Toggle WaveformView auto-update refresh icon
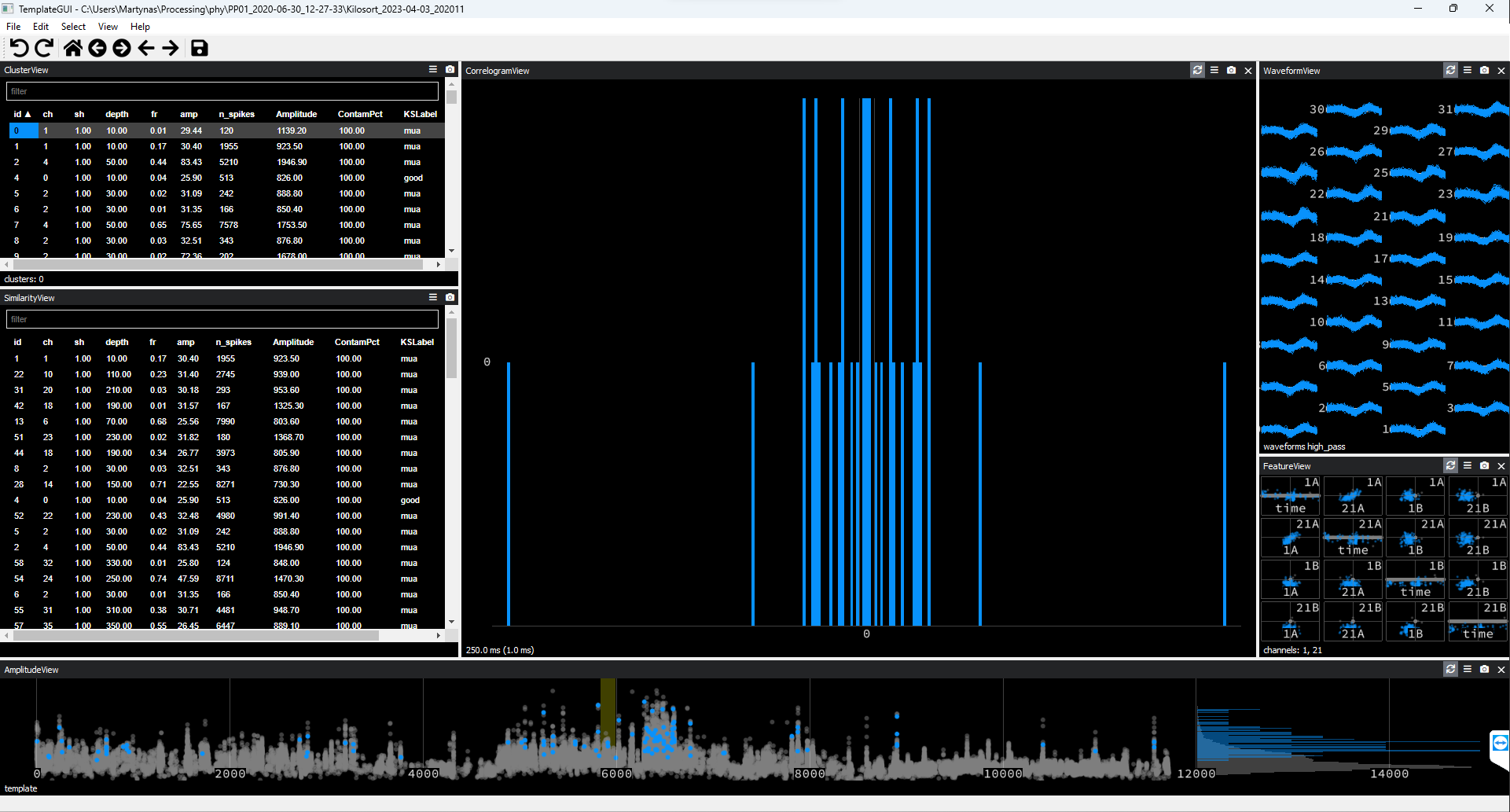The height and width of the screenshot is (812, 1510). (x=1450, y=70)
